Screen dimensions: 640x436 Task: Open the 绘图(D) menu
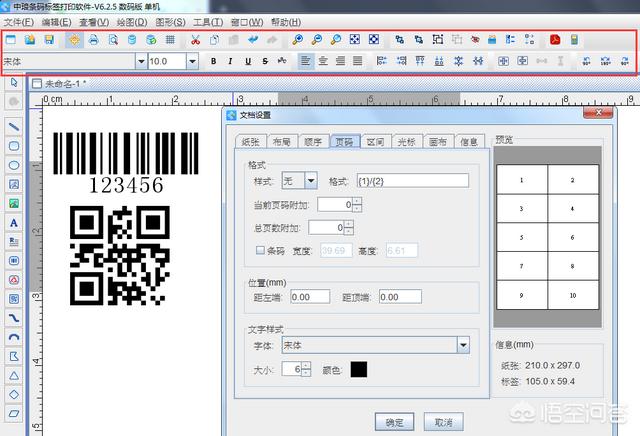132,22
